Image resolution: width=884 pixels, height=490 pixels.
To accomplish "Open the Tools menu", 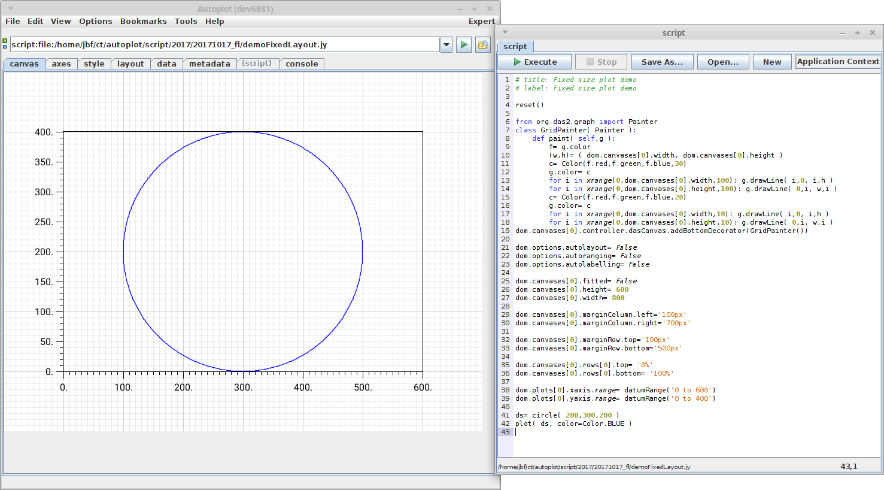I will point(186,21).
